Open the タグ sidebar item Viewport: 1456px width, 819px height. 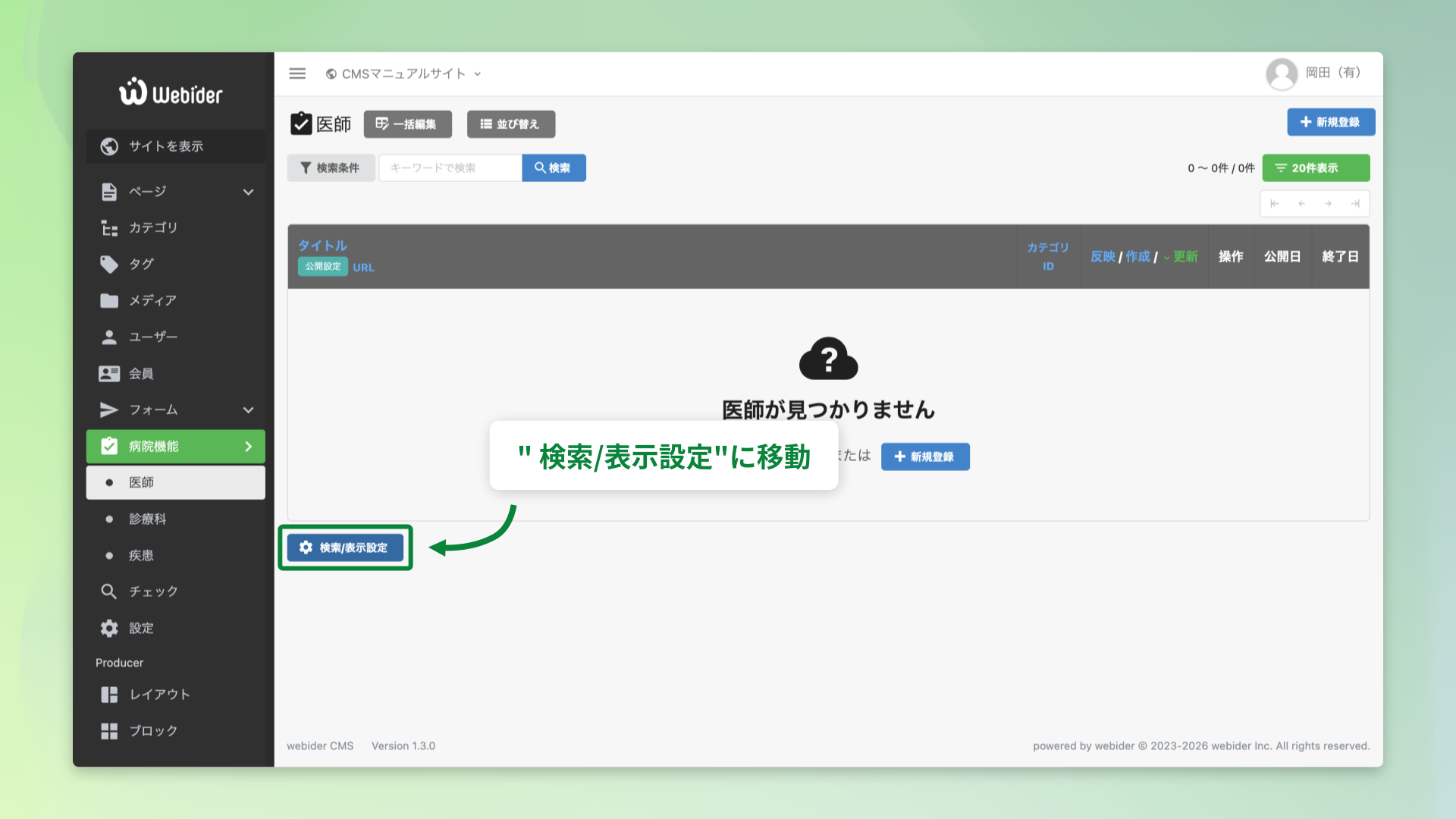(x=142, y=264)
